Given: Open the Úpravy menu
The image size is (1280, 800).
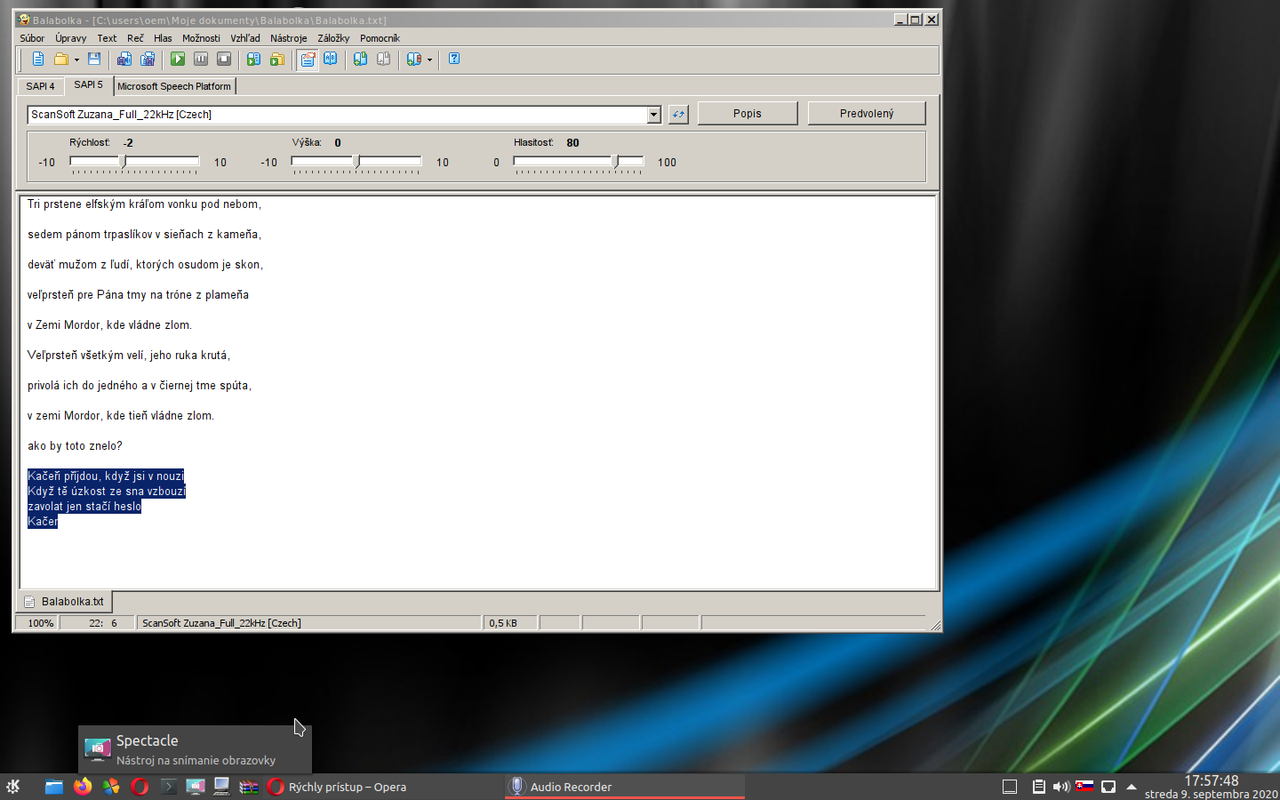Looking at the screenshot, I should click(71, 38).
